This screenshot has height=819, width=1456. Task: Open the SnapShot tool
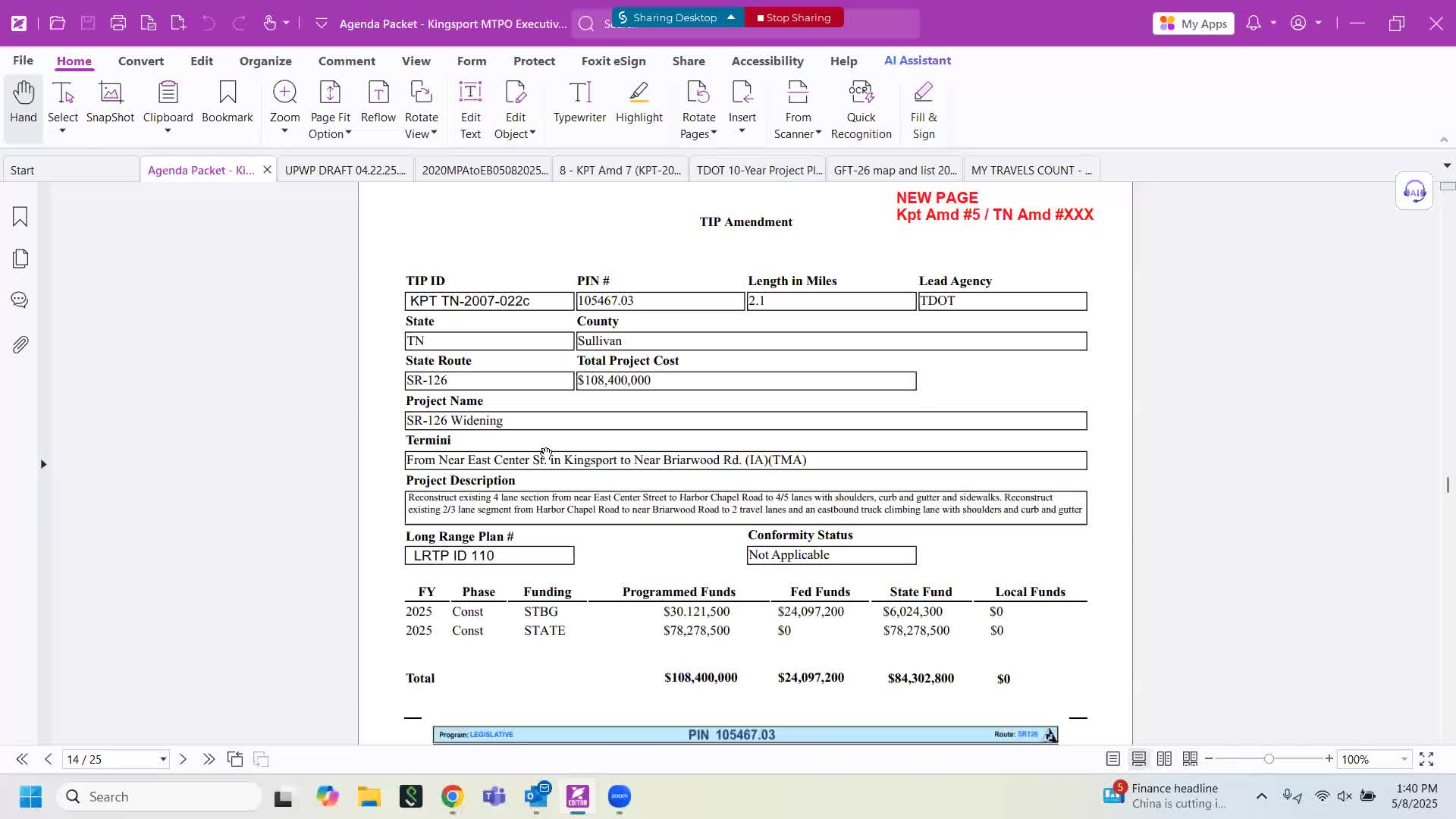point(110,102)
